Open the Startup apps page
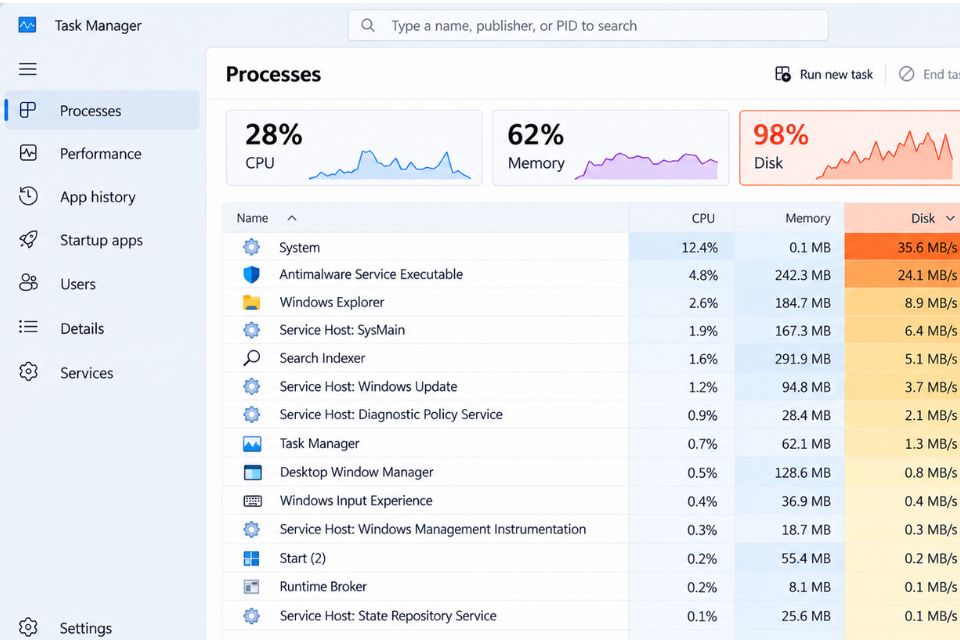 click(102, 240)
